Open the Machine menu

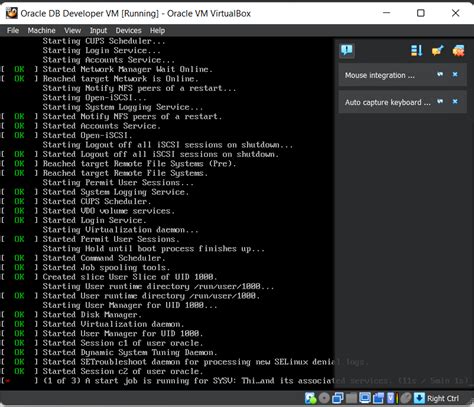coord(41,30)
